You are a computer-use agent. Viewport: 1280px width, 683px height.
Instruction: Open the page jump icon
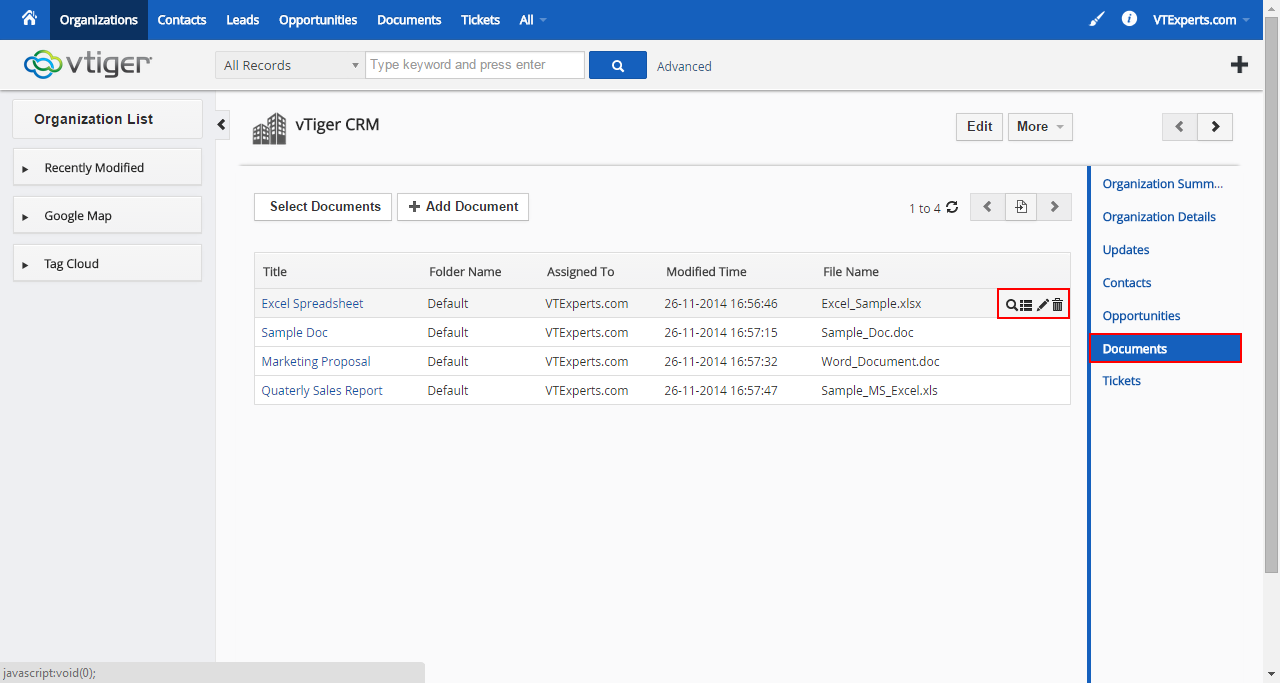pyautogui.click(x=1021, y=207)
